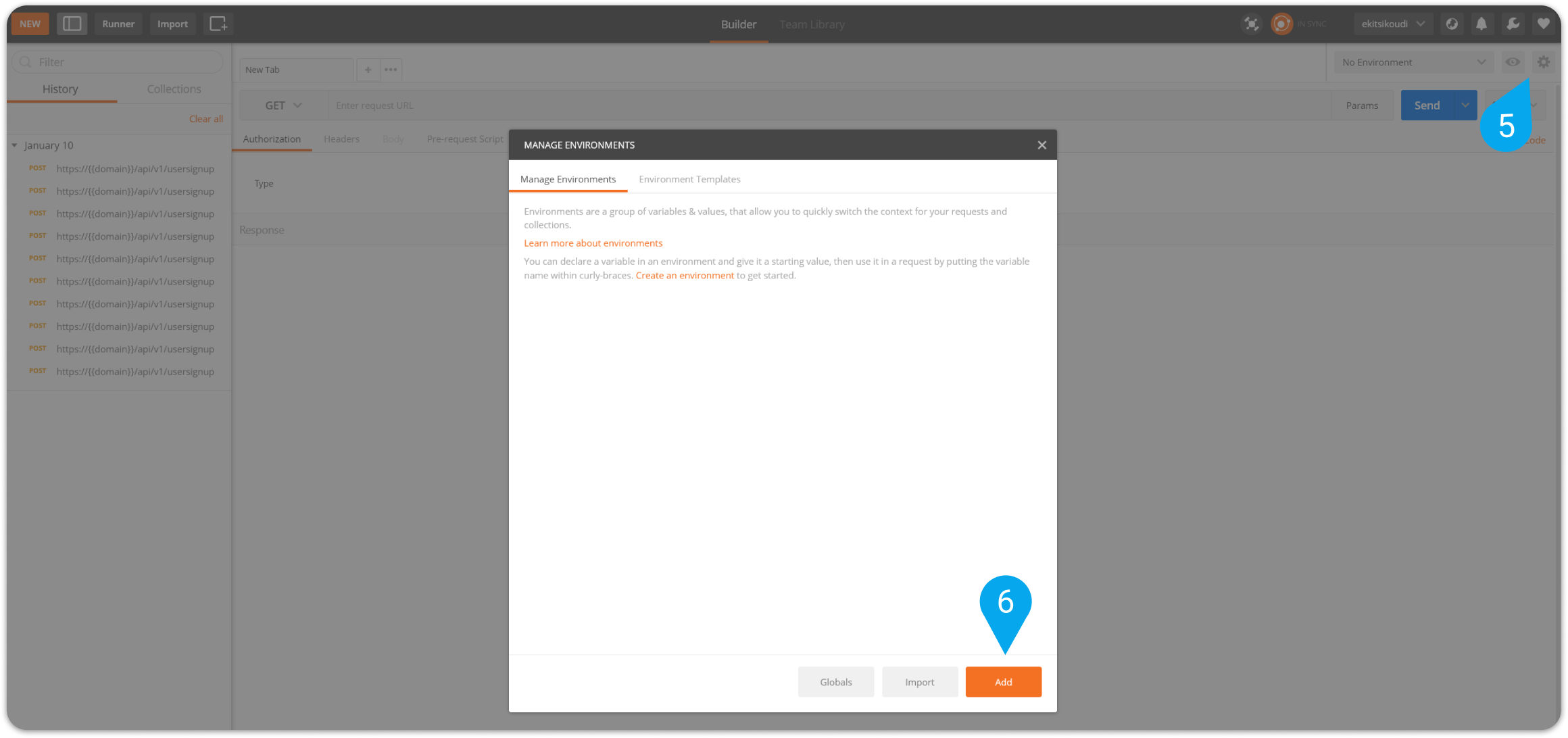The image size is (1568, 738).
Task: Open settings wrench icon
Action: click(1513, 24)
